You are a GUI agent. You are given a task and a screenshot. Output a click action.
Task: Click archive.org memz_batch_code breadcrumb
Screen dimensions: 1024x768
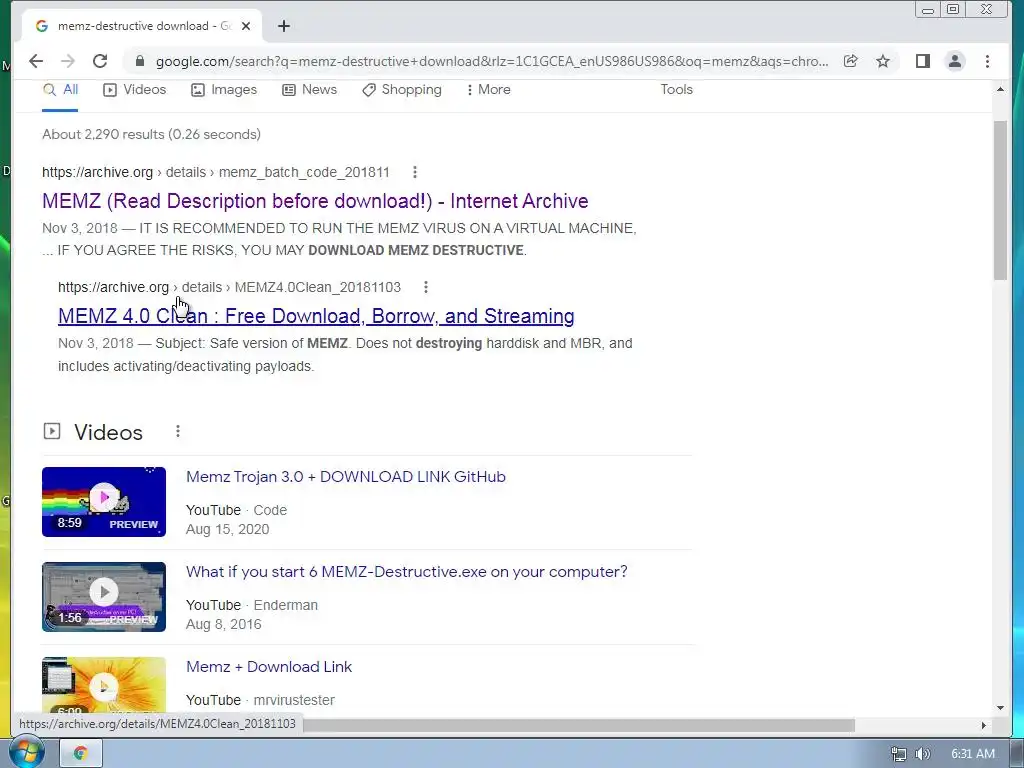[216, 172]
